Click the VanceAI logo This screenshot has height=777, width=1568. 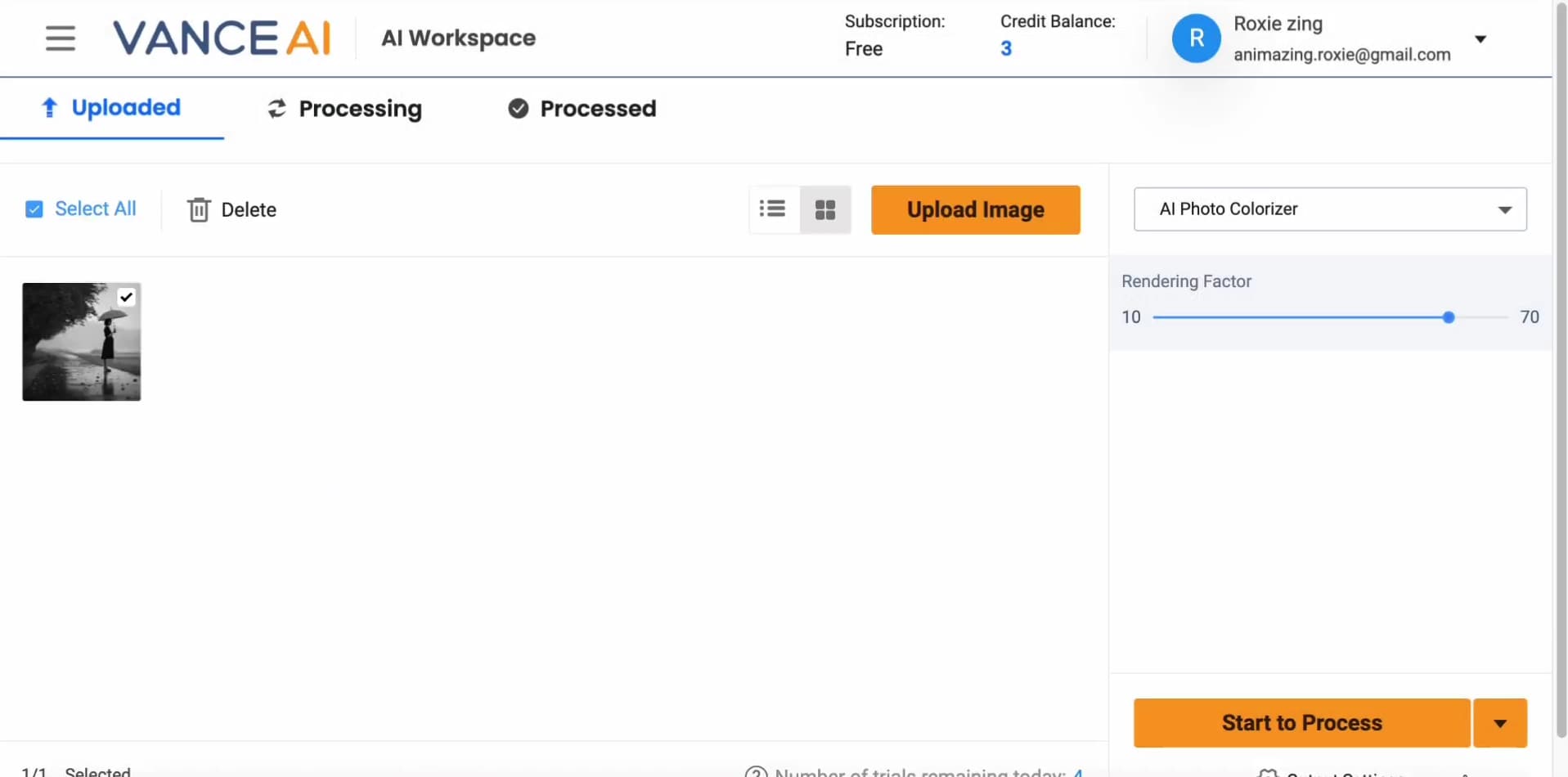[222, 38]
